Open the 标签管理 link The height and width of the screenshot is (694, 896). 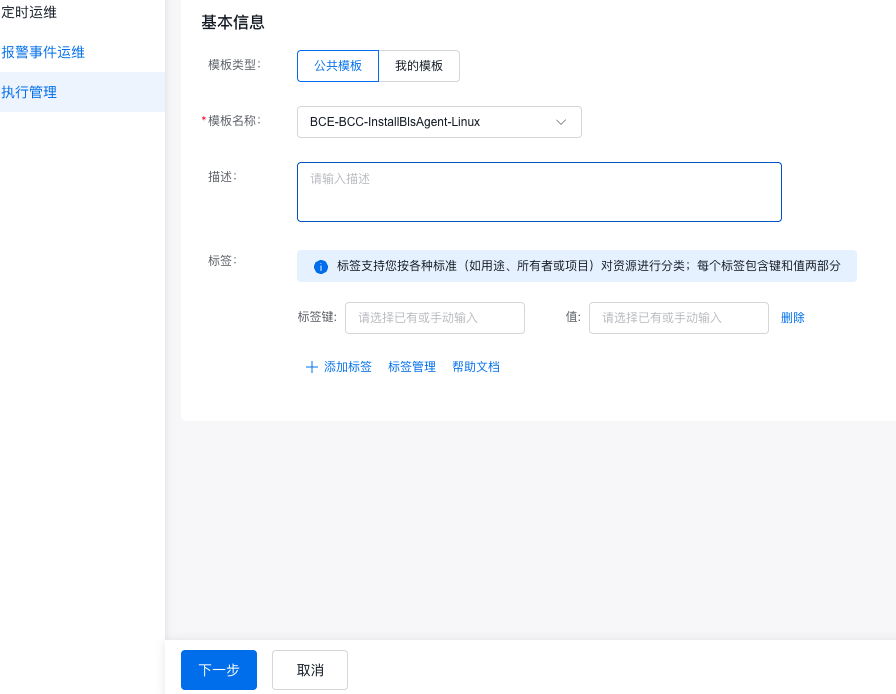click(412, 367)
